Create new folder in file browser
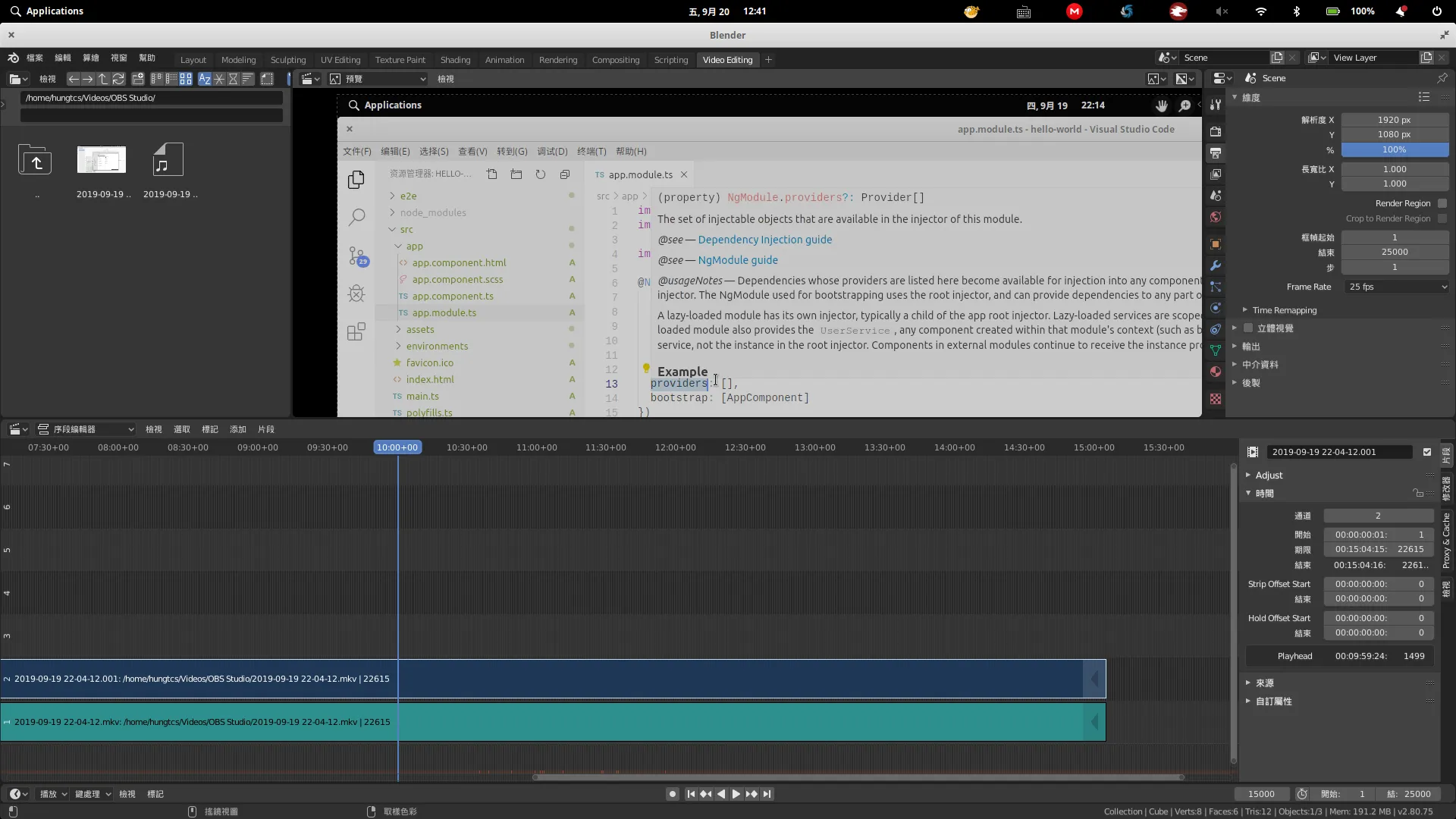The width and height of the screenshot is (1456, 819). click(138, 79)
